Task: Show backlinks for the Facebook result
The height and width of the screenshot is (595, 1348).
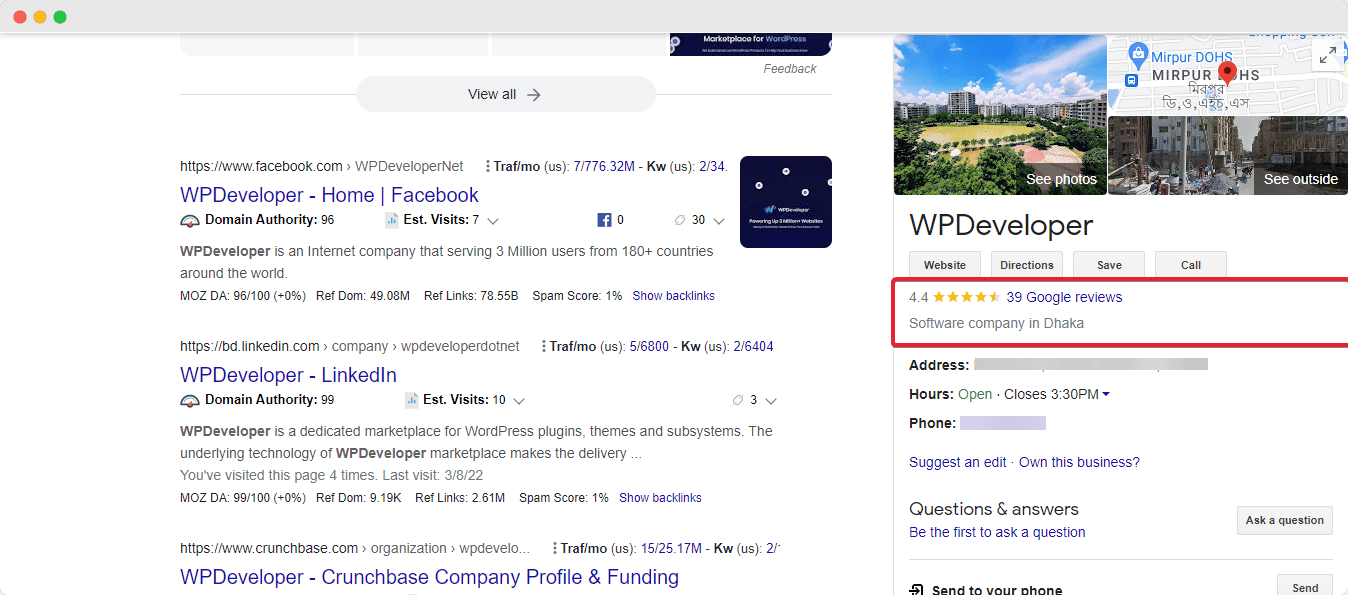Action: [x=673, y=296]
